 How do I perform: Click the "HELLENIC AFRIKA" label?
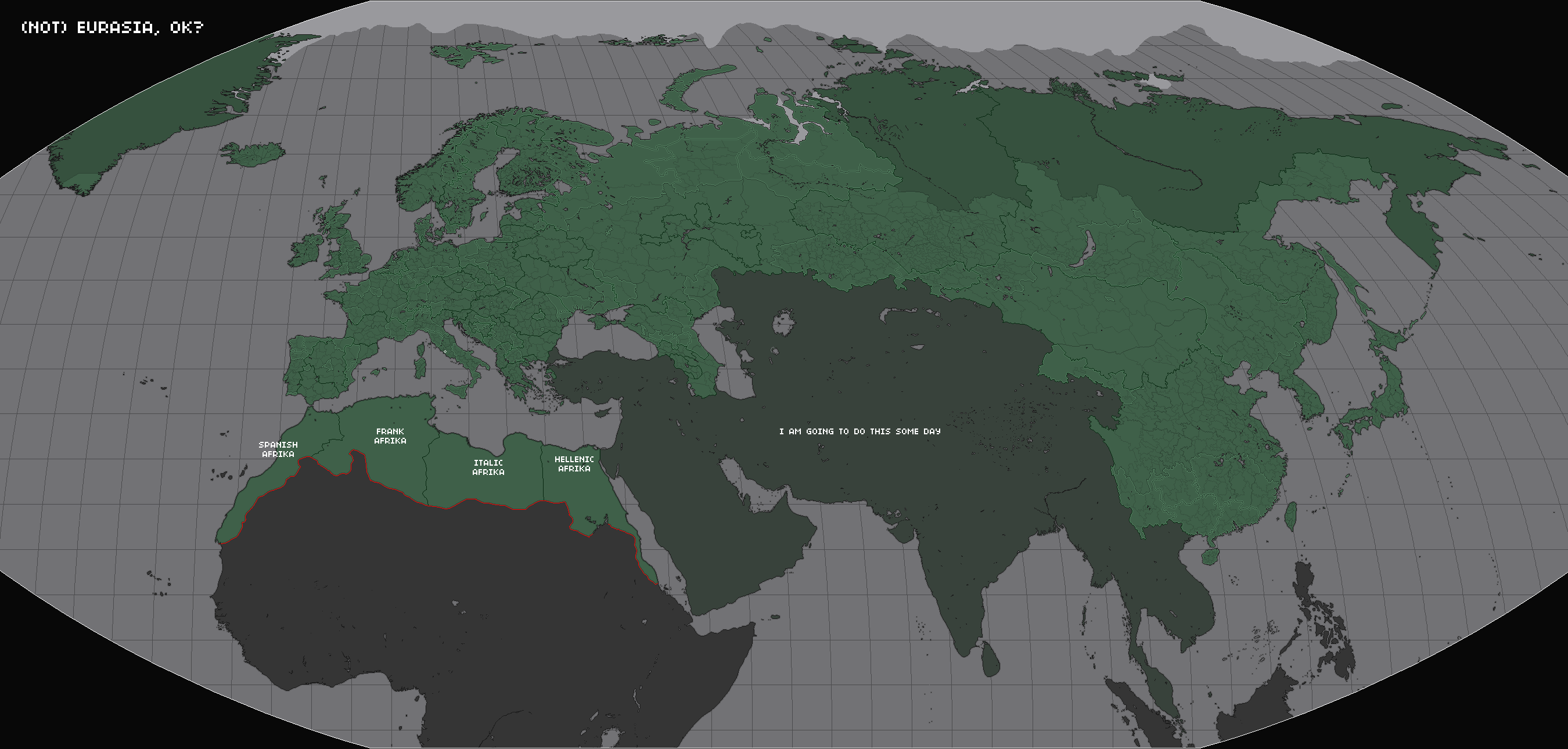(x=574, y=464)
